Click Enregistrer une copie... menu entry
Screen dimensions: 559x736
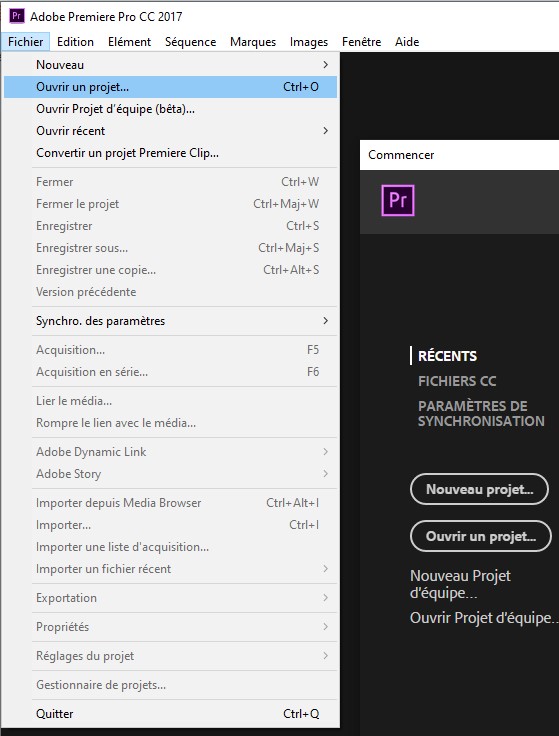(170, 270)
